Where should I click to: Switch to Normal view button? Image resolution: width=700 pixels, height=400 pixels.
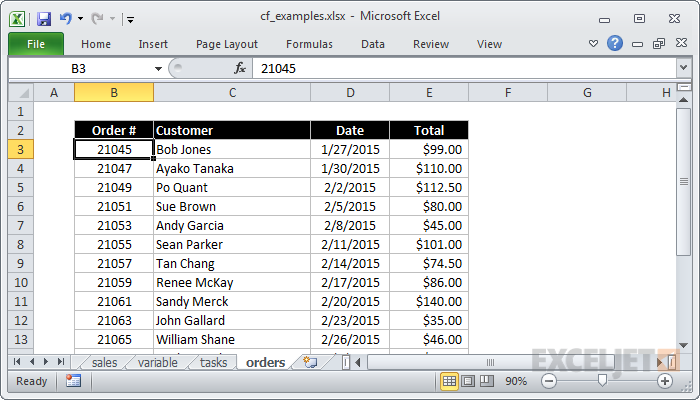click(449, 381)
